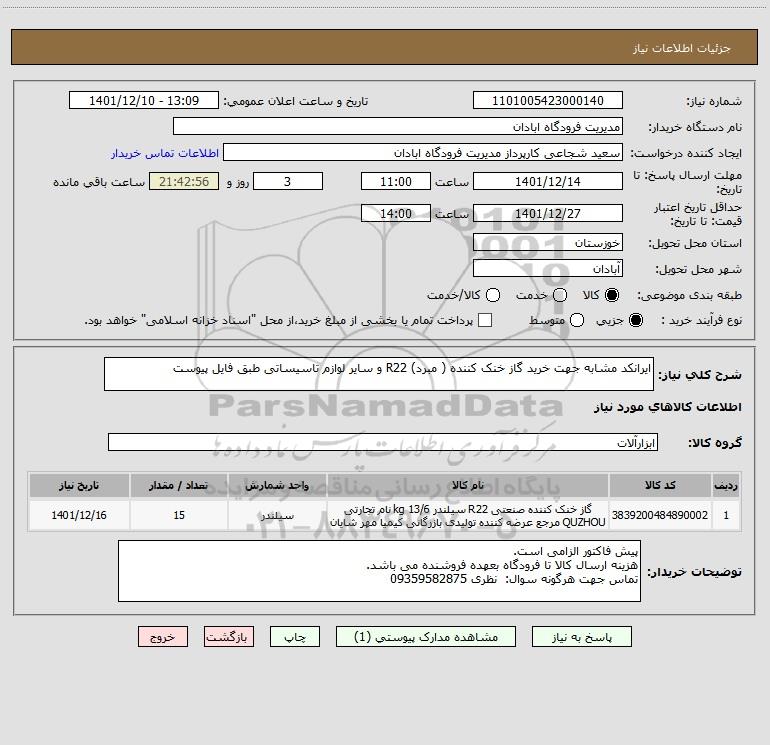Click column header تعداد / مقدار

tap(179, 486)
